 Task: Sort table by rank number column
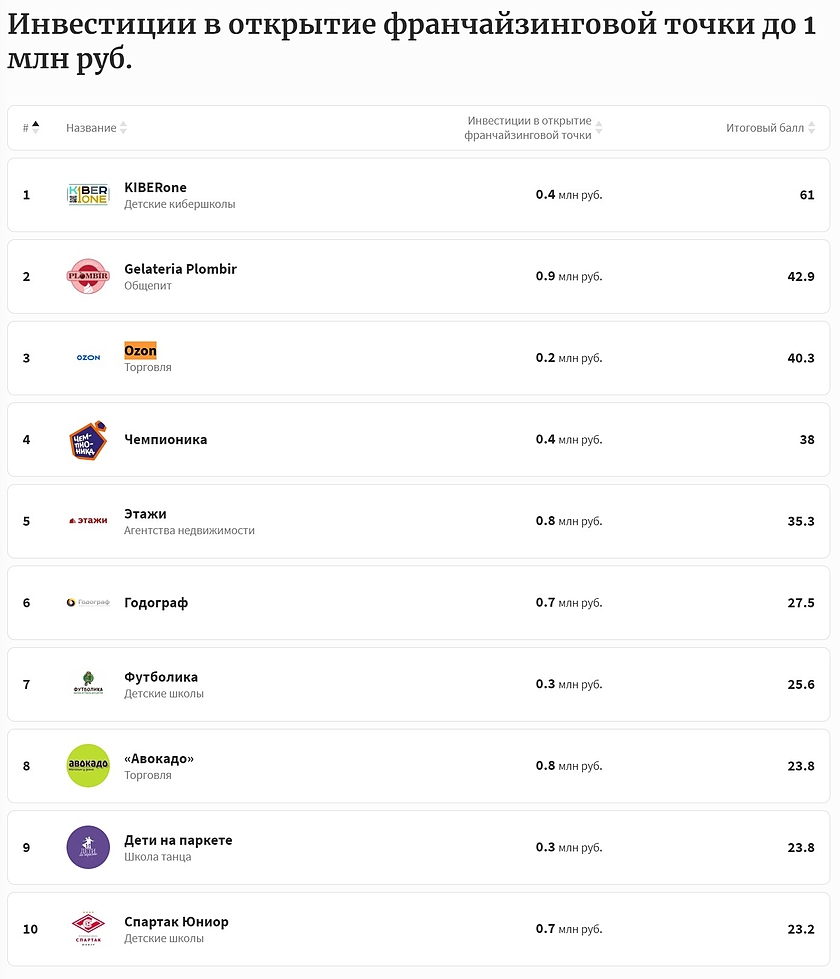tap(35, 128)
